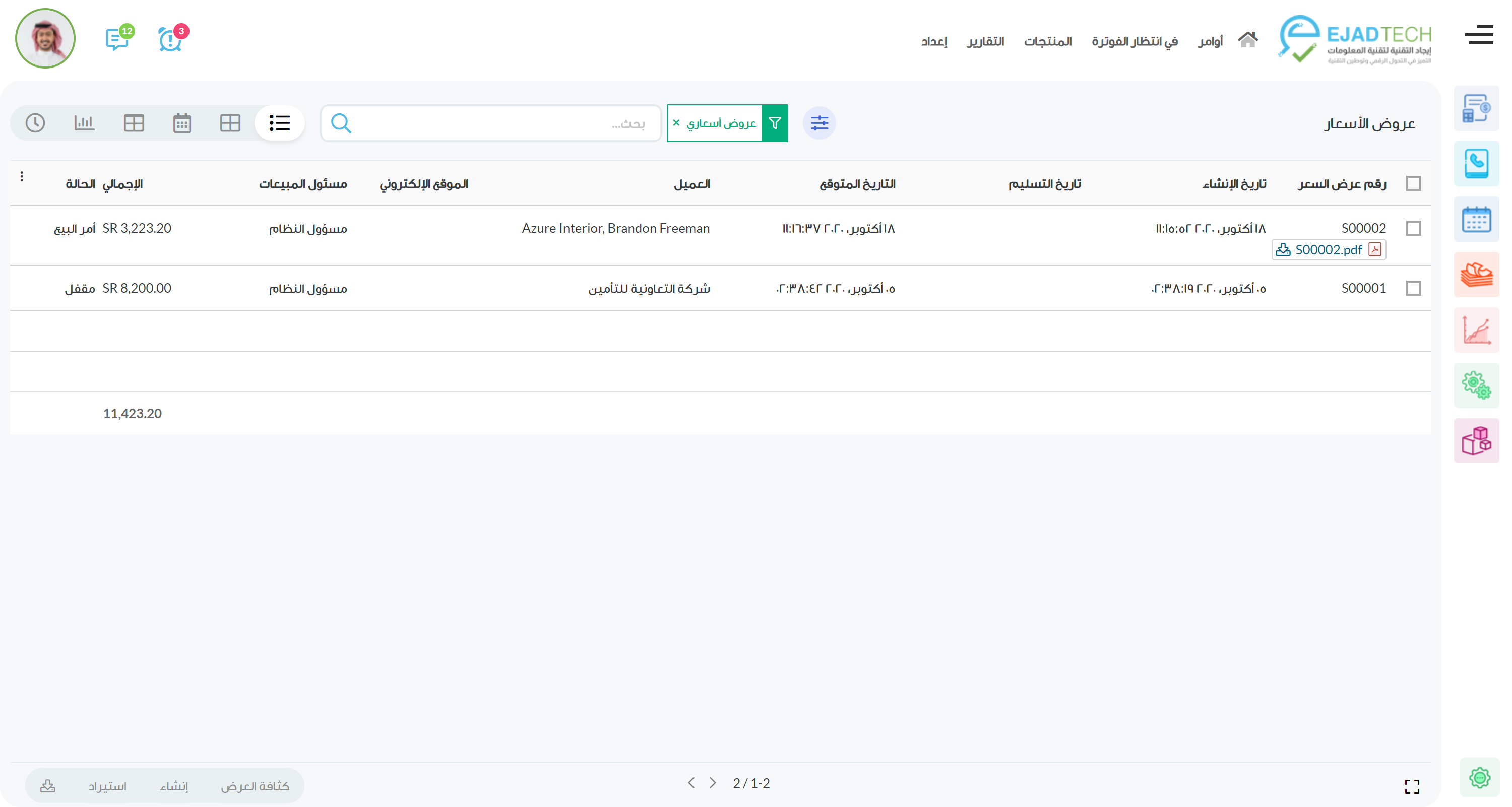The width and height of the screenshot is (1512, 807).
Task: Expand كثافة العرض display density option
Action: (x=255, y=786)
